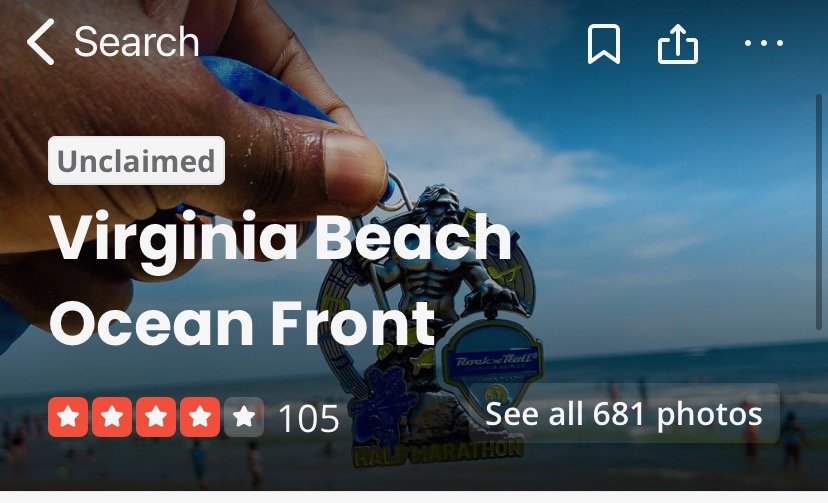Click the third red rating star
828x503 pixels.
click(x=156, y=417)
